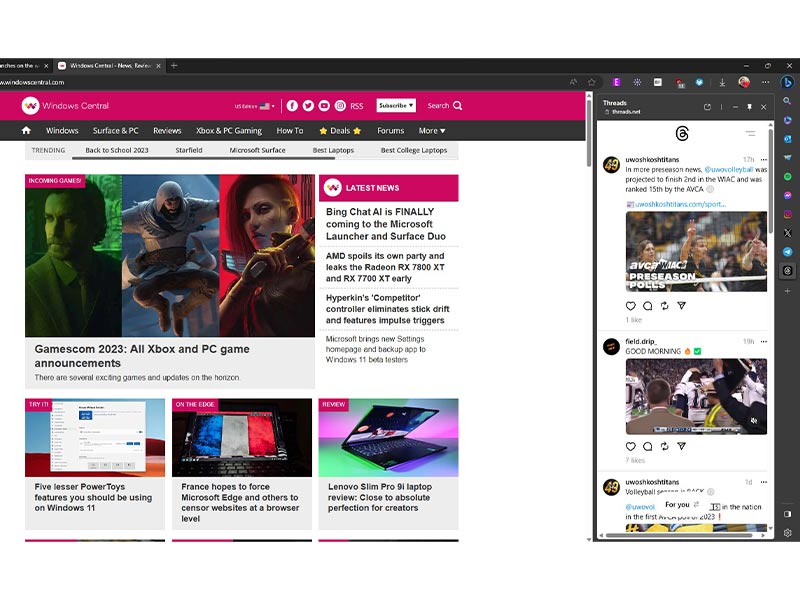The height and width of the screenshot is (600, 800).
Task: Open Forums navigation link
Action: (390, 131)
